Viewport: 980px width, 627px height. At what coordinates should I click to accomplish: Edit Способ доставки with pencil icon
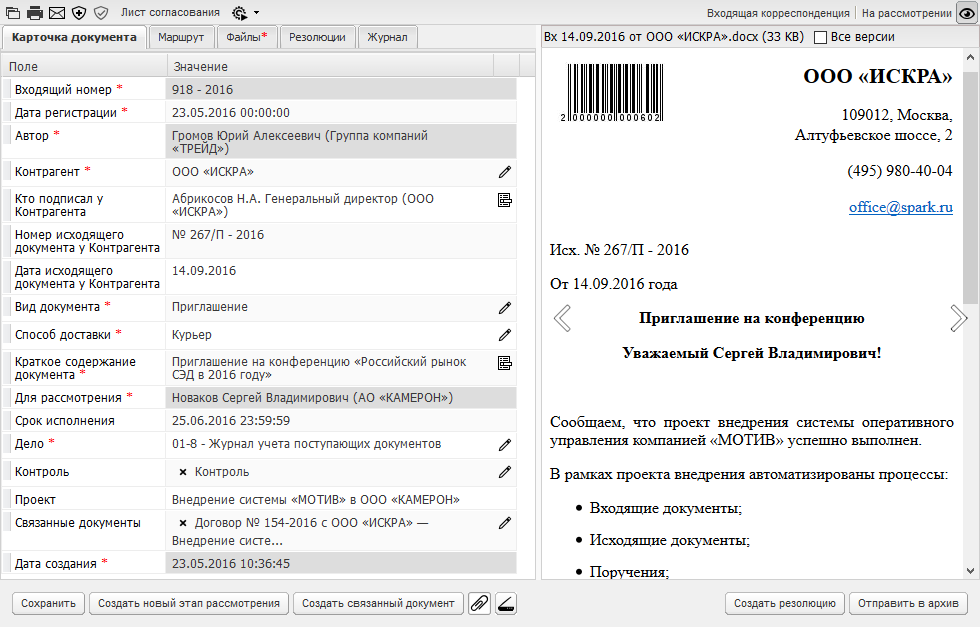[505, 335]
